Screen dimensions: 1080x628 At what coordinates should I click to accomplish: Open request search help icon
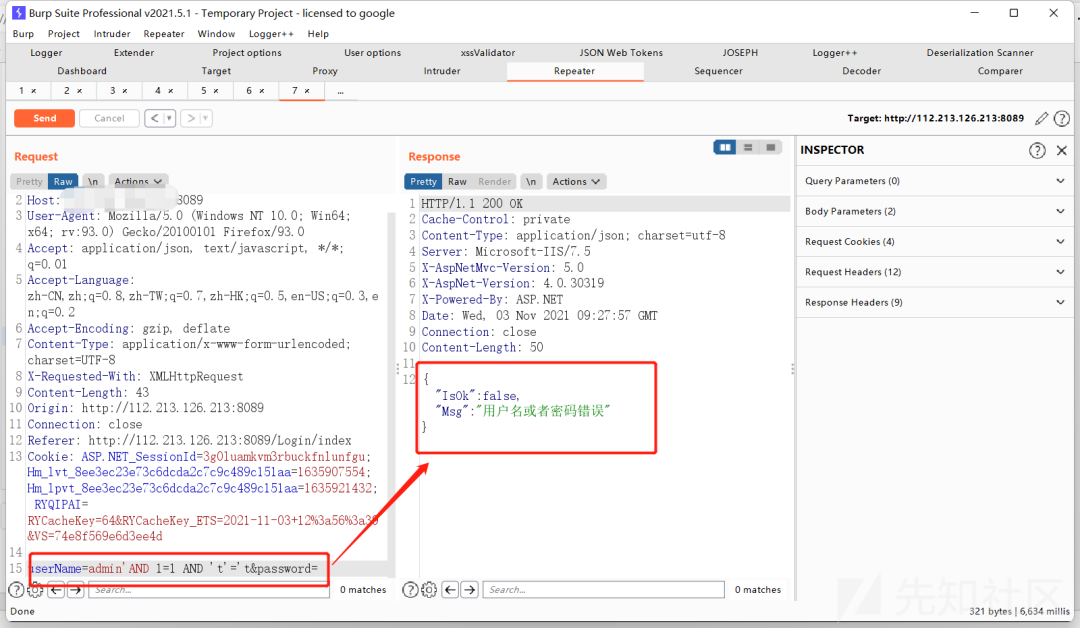pyautogui.click(x=15, y=590)
